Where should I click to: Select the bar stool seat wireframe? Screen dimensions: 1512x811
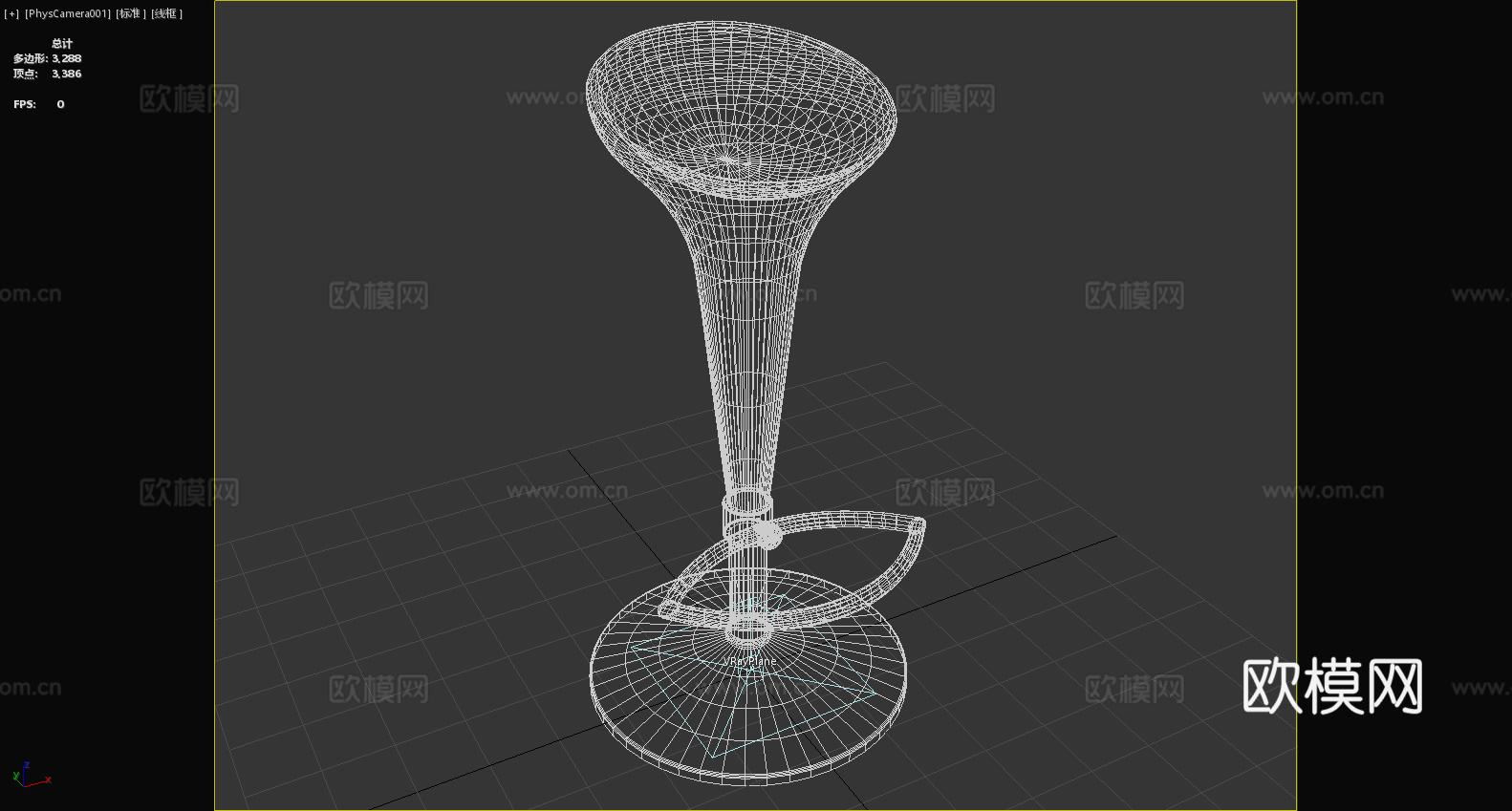tap(741, 110)
